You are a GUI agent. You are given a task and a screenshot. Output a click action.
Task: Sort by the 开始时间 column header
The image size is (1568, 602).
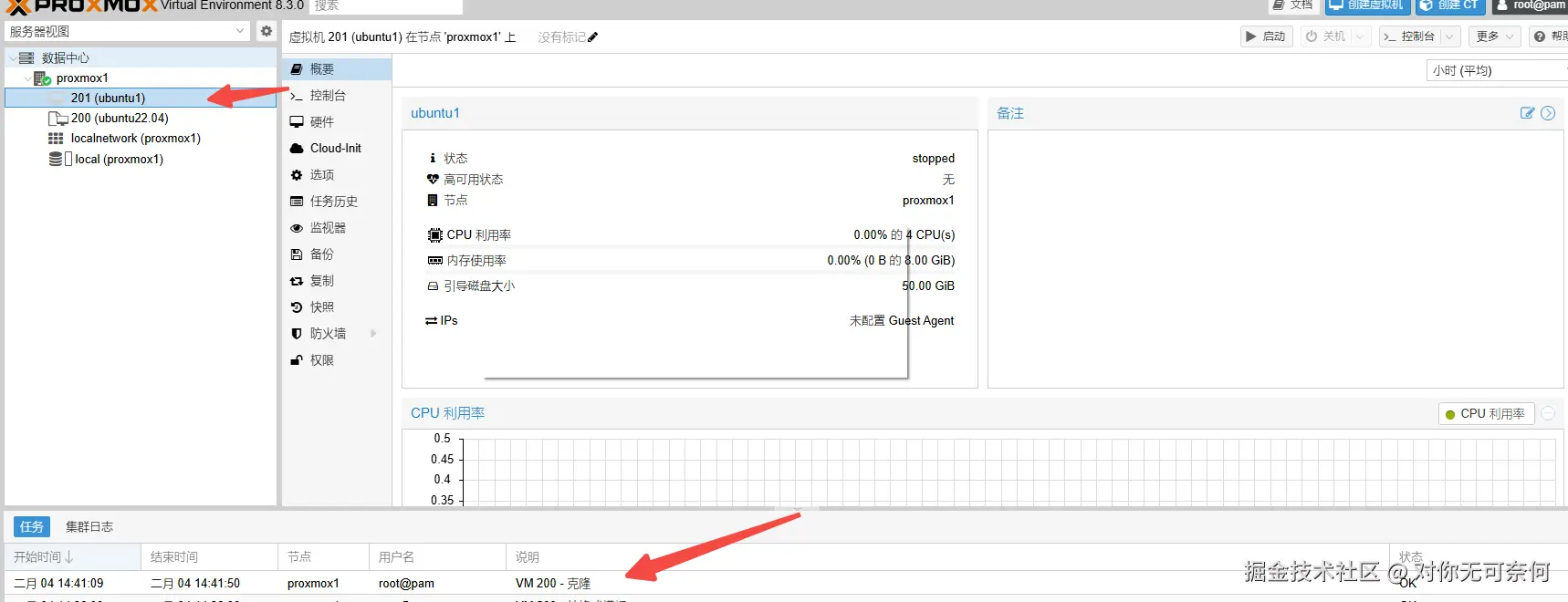pos(73,557)
